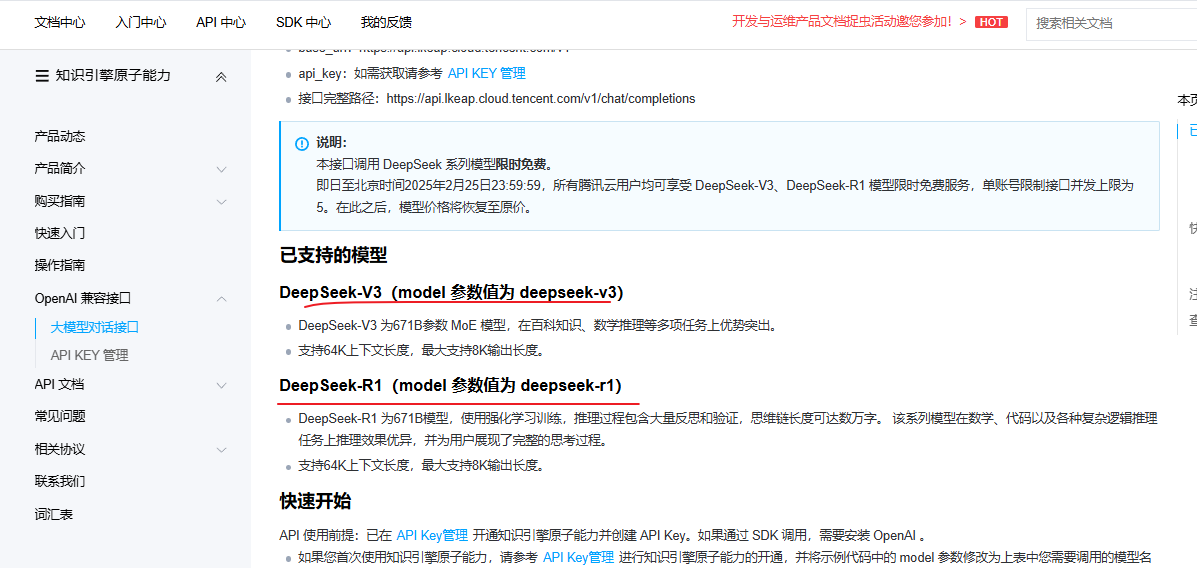Open the 文档中心 top menu
1197x568 pixels.
click(x=60, y=23)
